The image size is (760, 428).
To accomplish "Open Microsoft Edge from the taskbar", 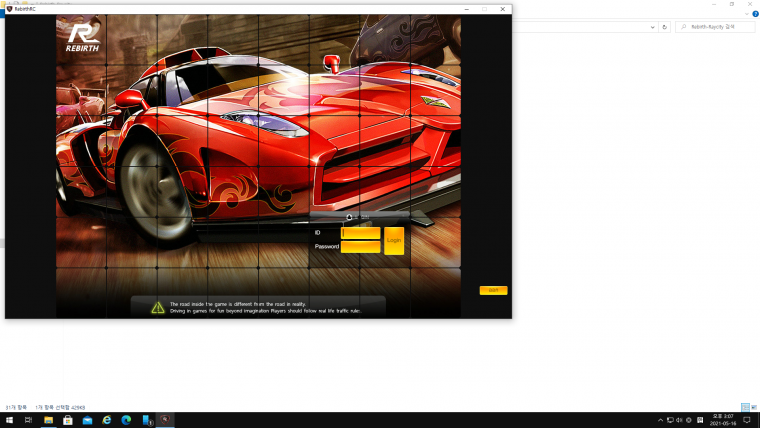I will (126, 420).
